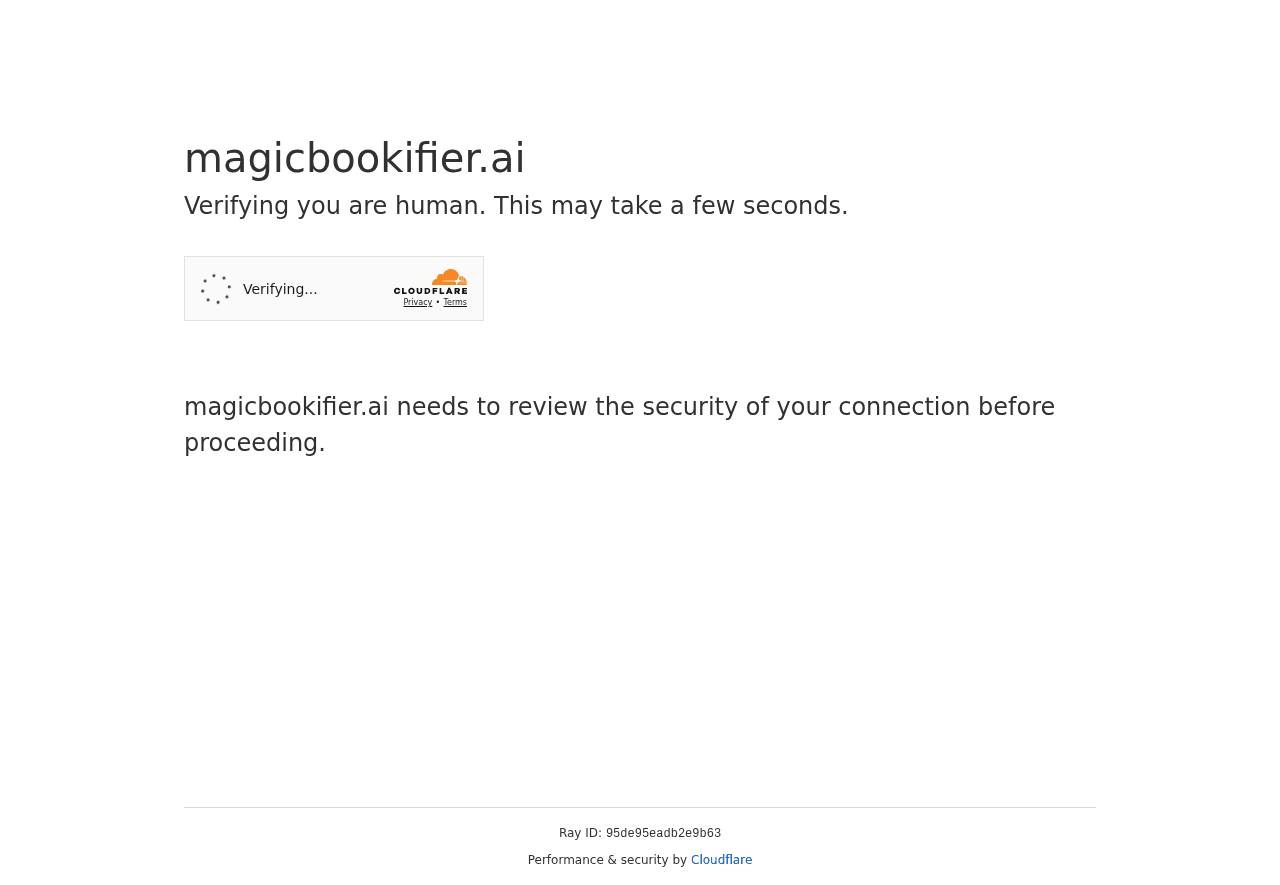Click the Cloudflare wordmark in the challenge widget
This screenshot has width=1280, height=885.
[430, 290]
